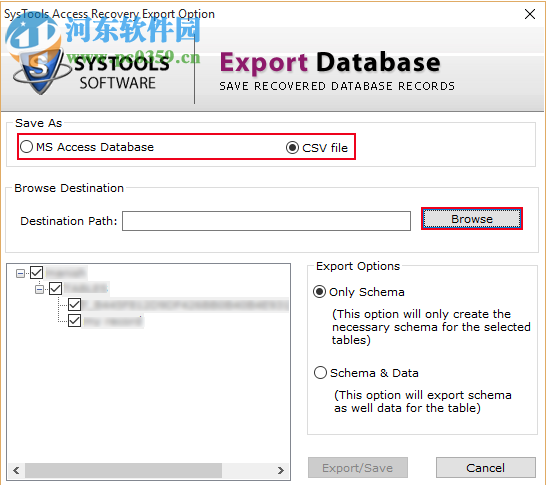Click the tree's horizontal scrollbar left arrow
546x485 pixels.
click(16, 471)
